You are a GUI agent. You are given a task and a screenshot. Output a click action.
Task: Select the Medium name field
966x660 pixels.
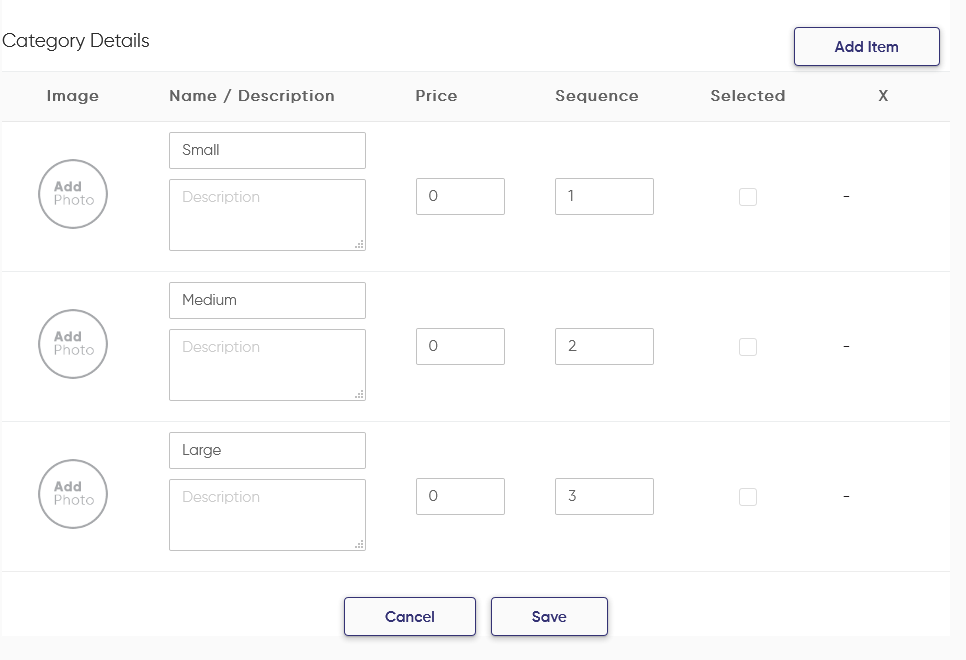pyautogui.click(x=267, y=300)
